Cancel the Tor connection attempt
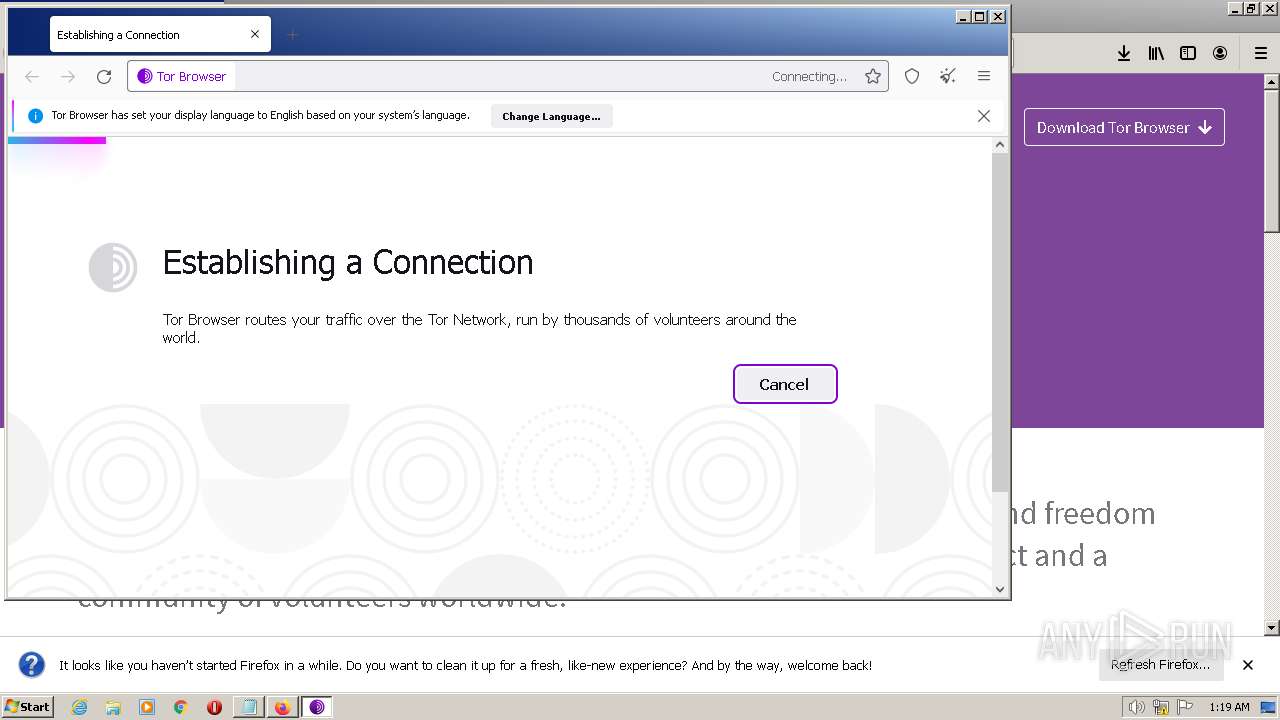This screenshot has height=720, width=1280. pyautogui.click(x=785, y=384)
